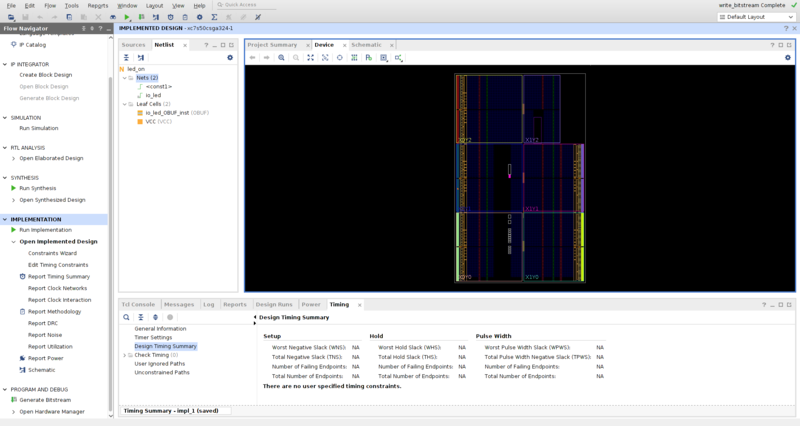Open Settings gear in main toolbar
The image size is (800, 426).
tap(199, 17)
